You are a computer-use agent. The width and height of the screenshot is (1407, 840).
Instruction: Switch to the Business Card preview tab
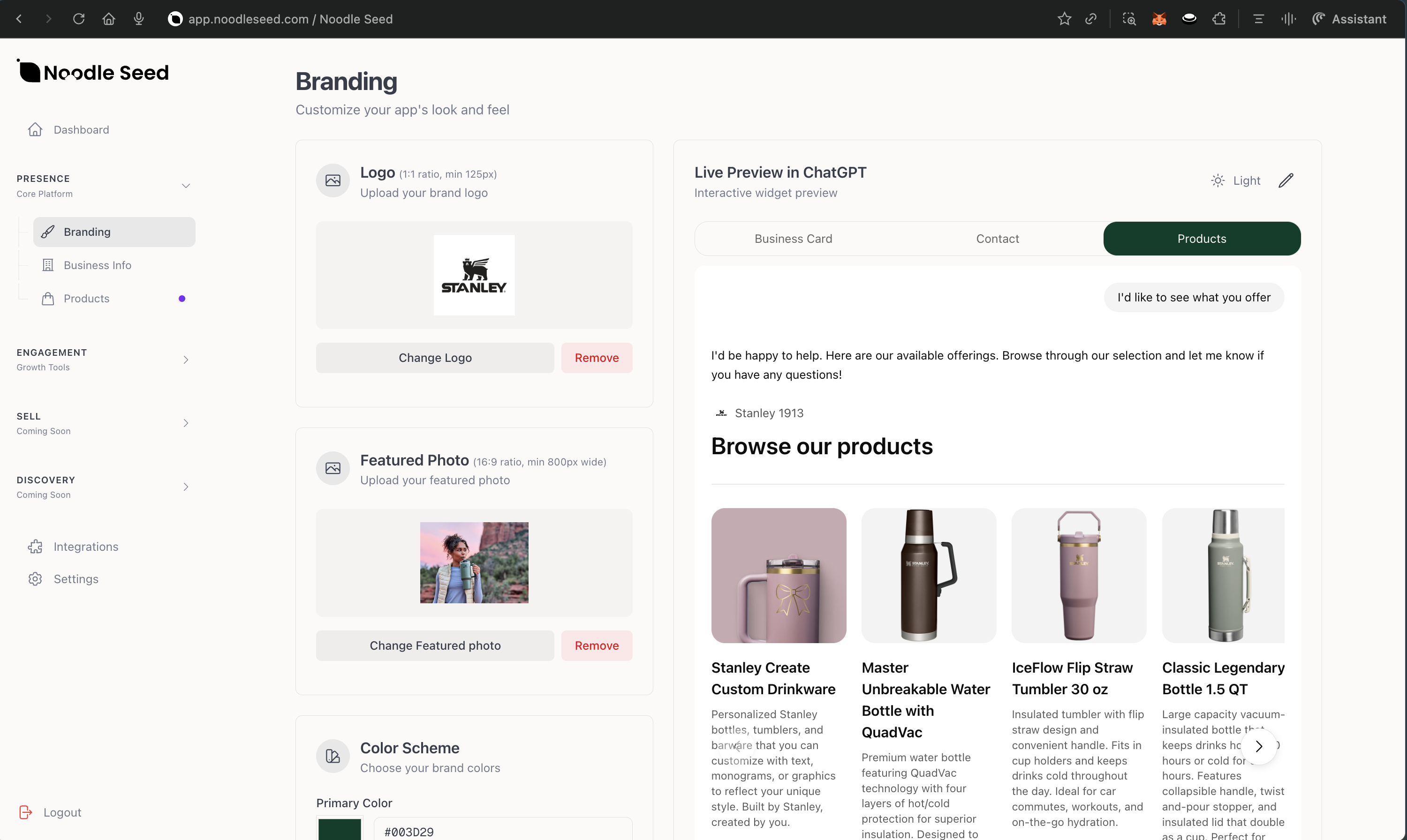793,238
